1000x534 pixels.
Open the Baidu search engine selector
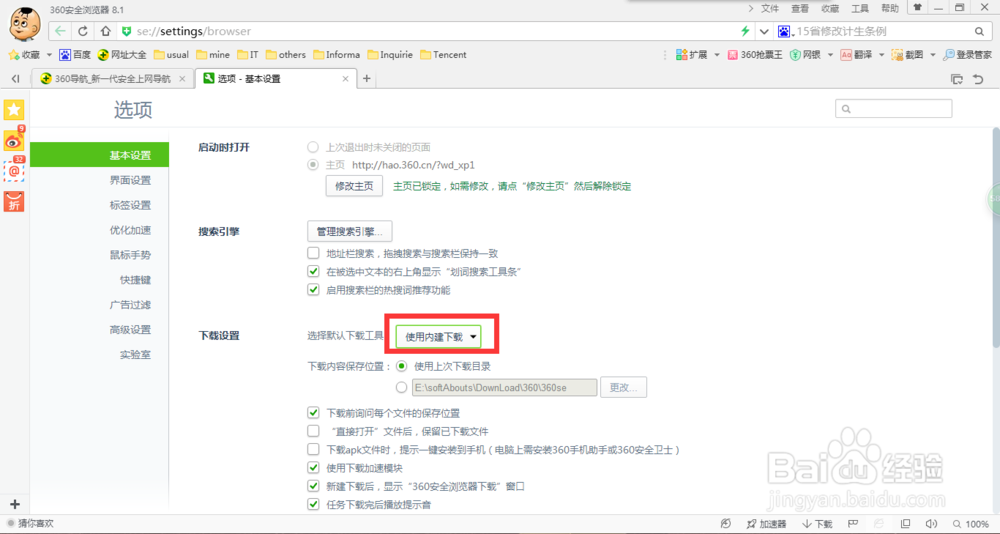tap(785, 31)
